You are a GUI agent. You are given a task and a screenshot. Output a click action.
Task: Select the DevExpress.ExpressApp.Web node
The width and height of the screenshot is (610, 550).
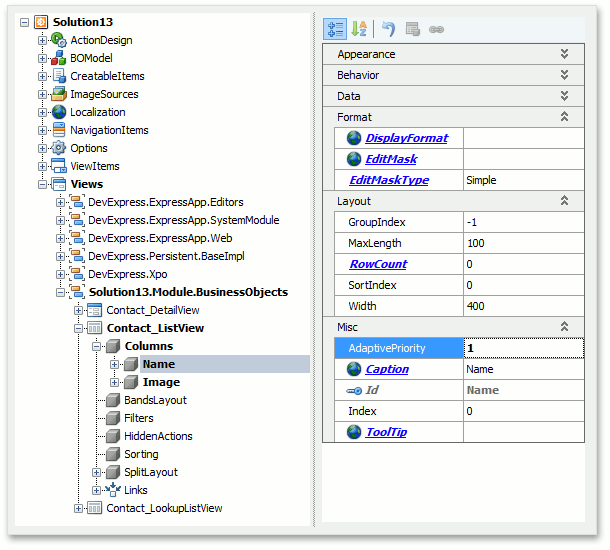pos(160,238)
